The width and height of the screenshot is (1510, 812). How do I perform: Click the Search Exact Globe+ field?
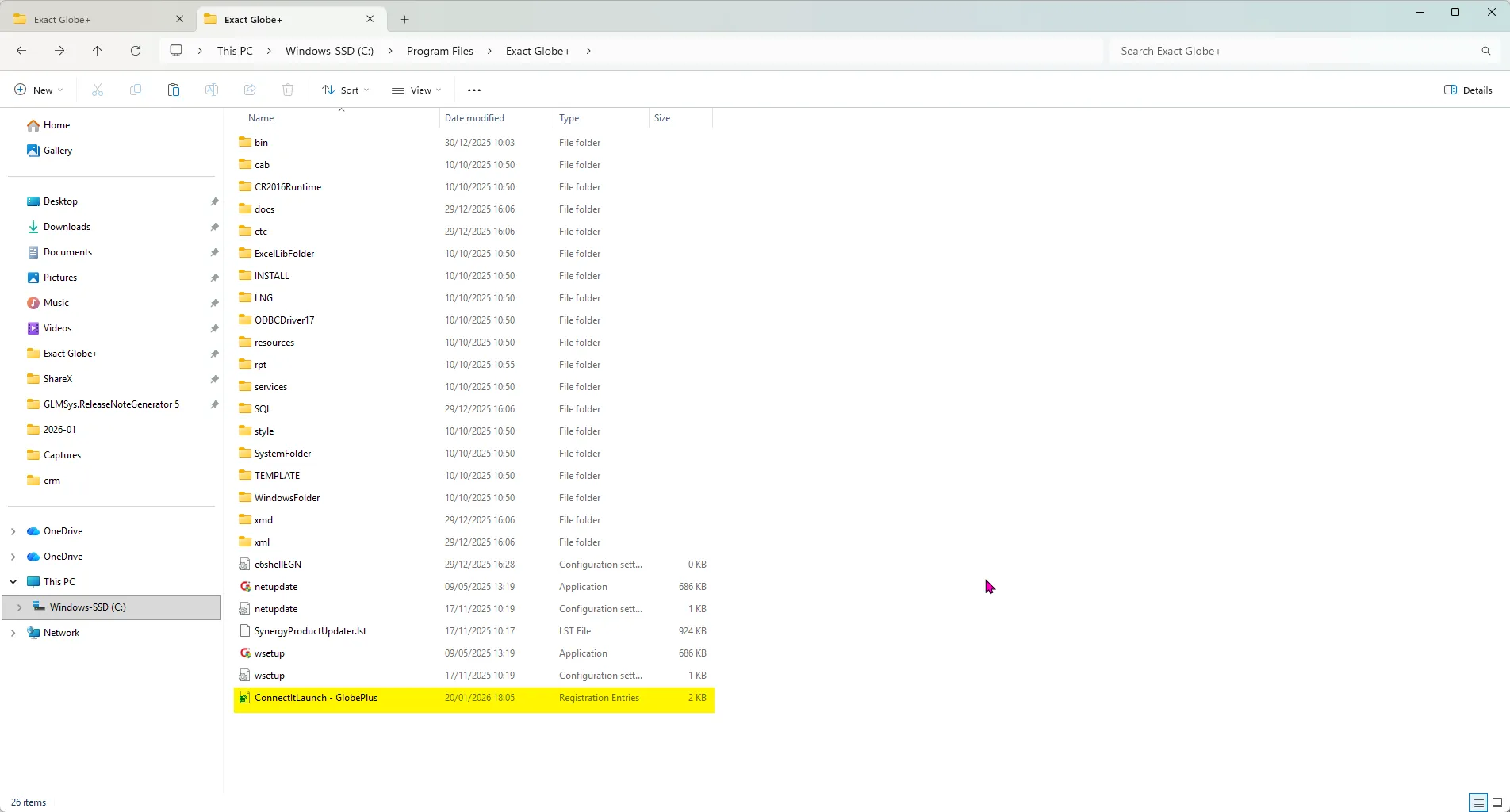click(x=1293, y=51)
